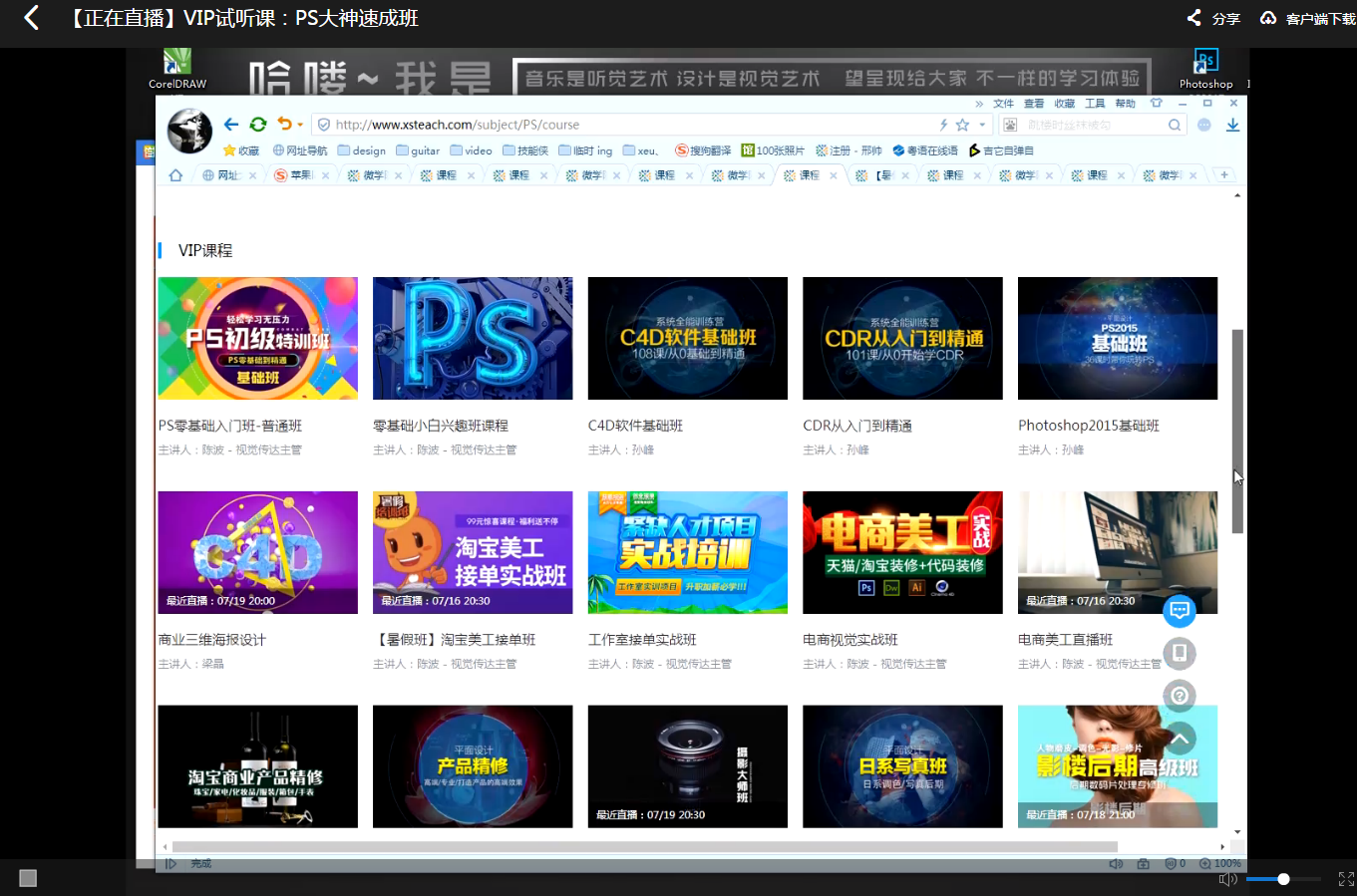Click the 零基础小白兴趣班课程 title
The height and width of the screenshot is (896, 1357).
(441, 426)
